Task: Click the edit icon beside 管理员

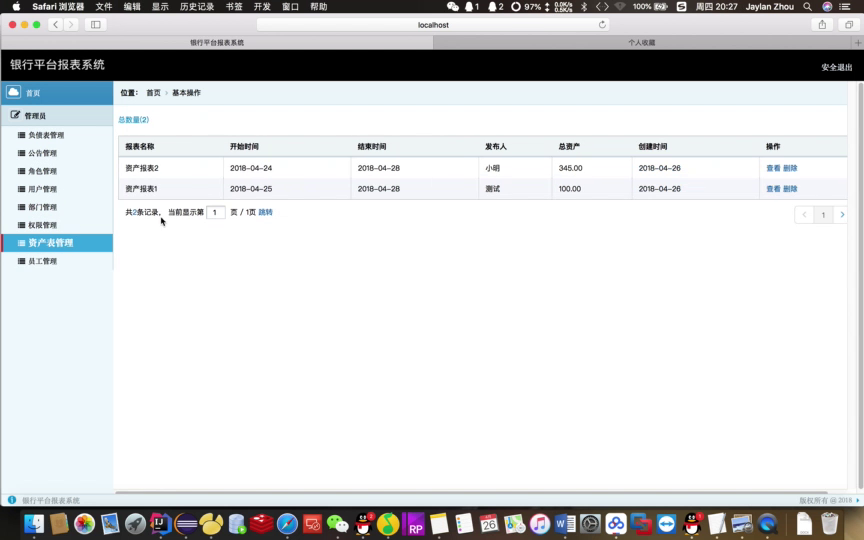Action: [15, 115]
